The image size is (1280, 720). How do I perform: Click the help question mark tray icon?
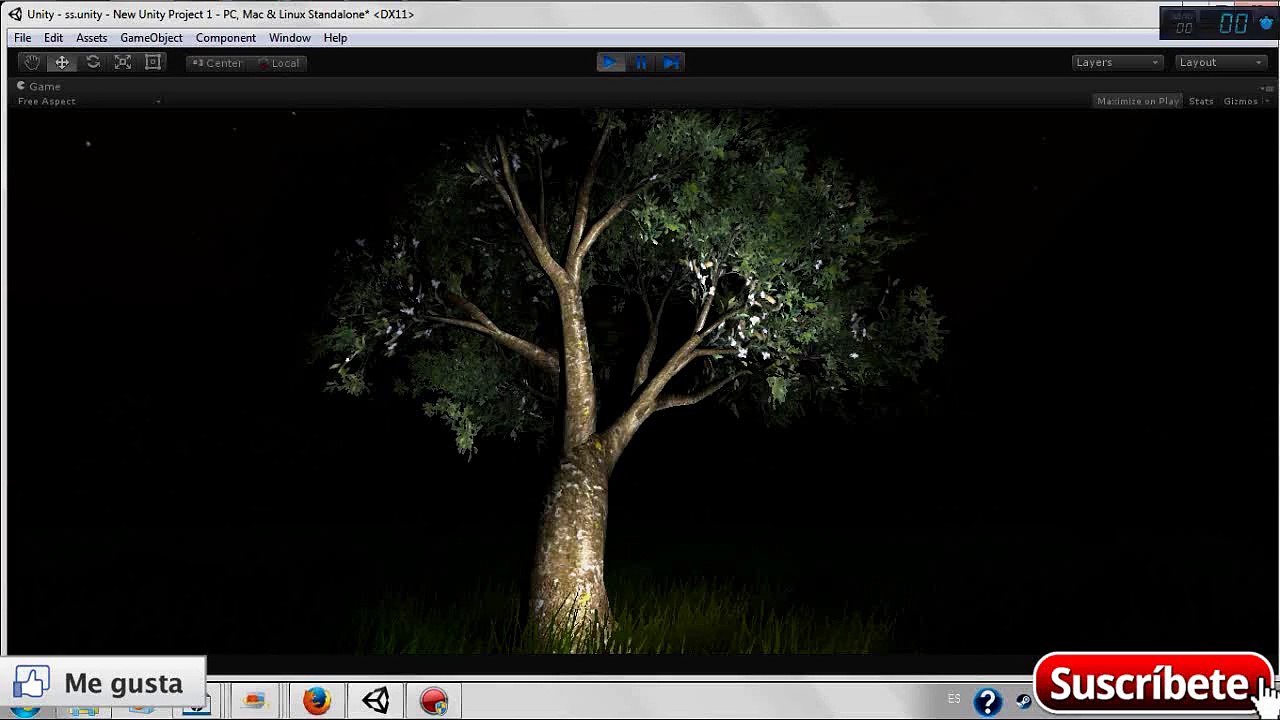tap(987, 702)
